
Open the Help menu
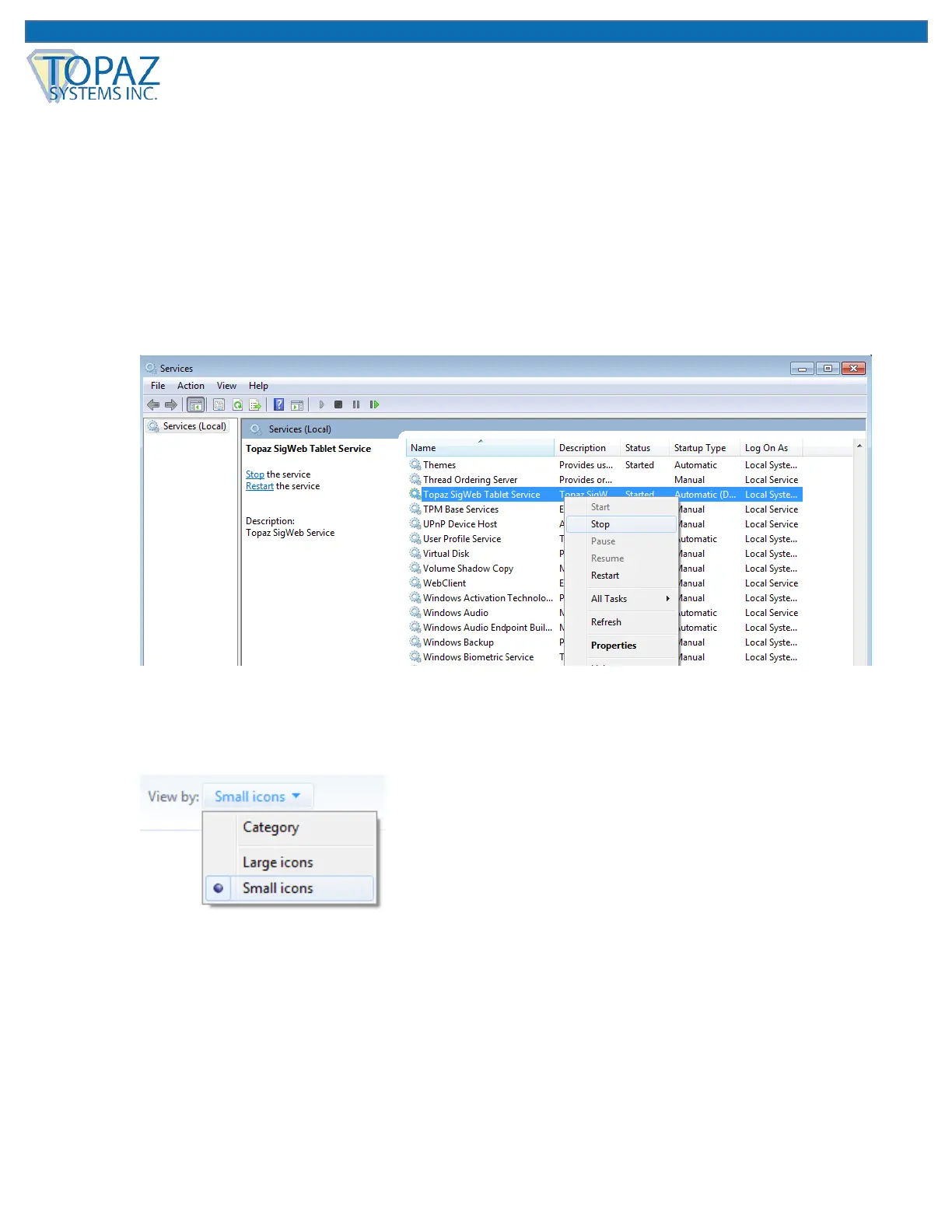tap(258, 386)
